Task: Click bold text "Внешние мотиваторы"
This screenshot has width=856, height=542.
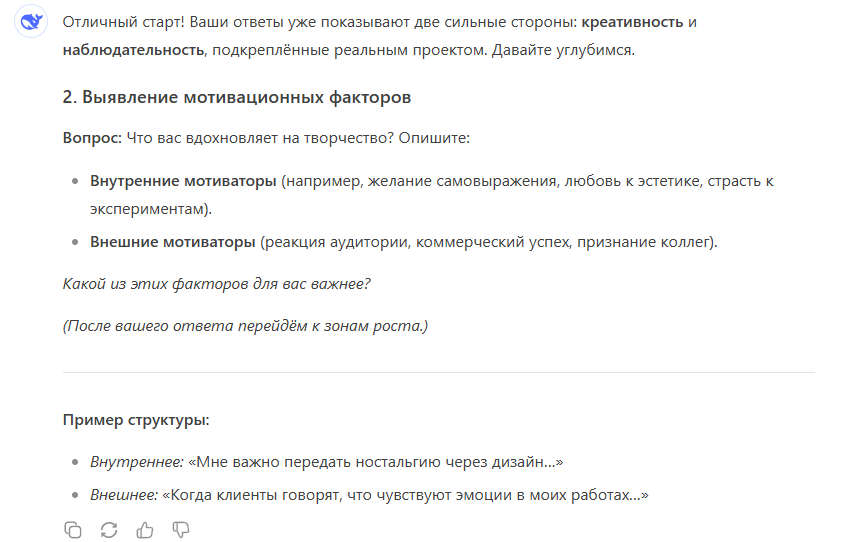Action: coord(173,242)
